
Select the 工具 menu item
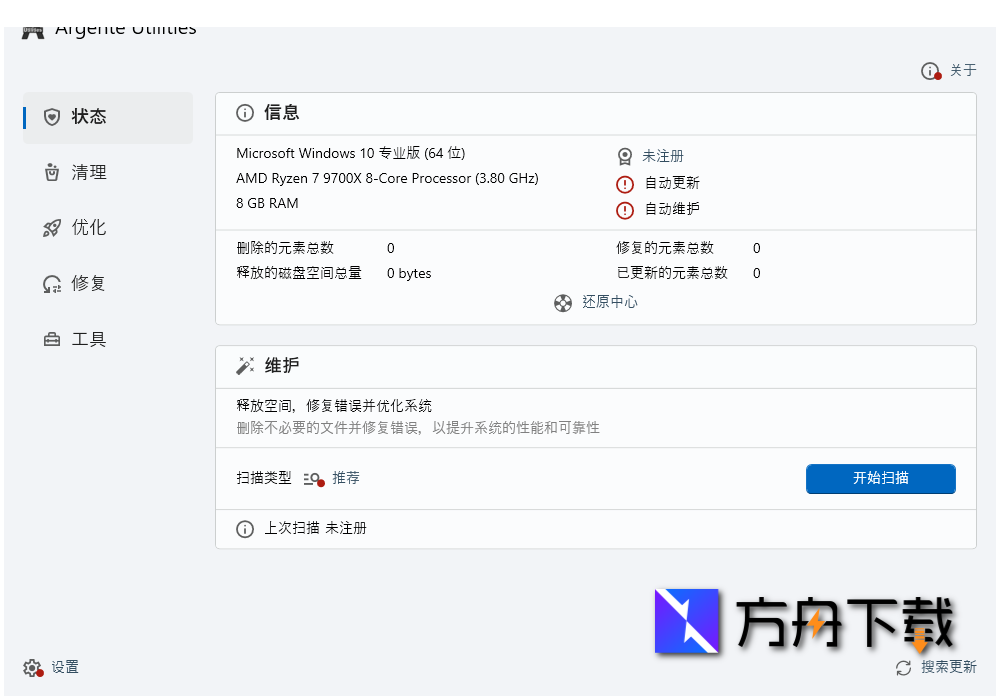tap(89, 340)
